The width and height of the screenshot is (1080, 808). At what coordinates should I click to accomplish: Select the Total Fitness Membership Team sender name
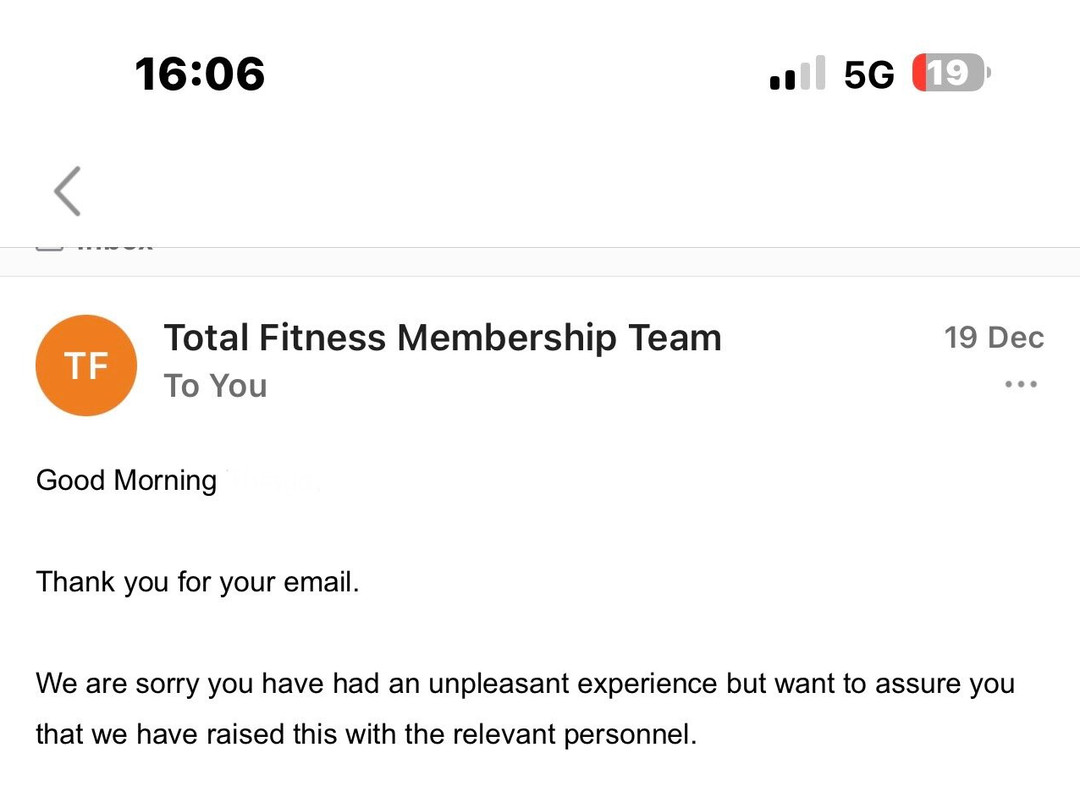pyautogui.click(x=444, y=337)
